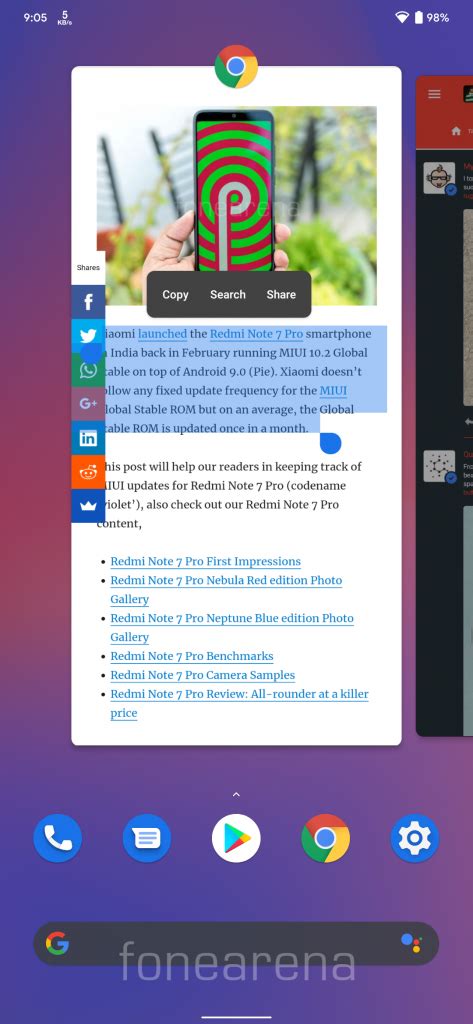Expand the app drawer with the up chevron
473x1024 pixels.
[x=236, y=794]
